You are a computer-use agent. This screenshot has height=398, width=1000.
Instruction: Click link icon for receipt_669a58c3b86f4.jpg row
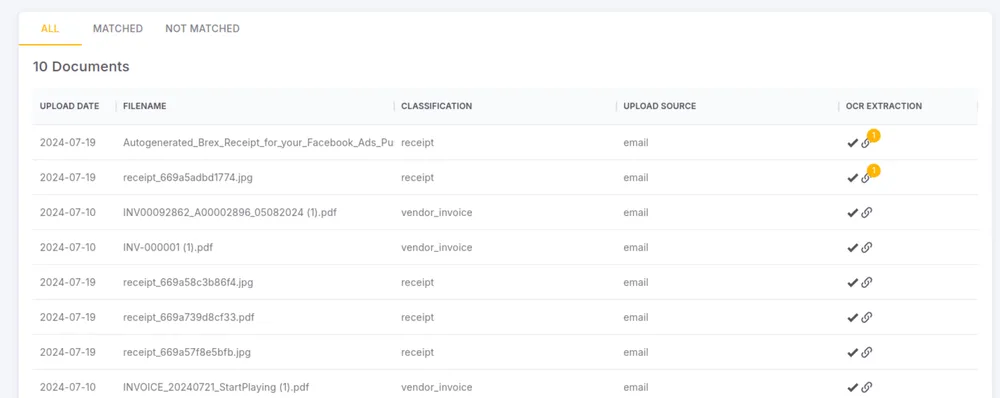[866, 283]
